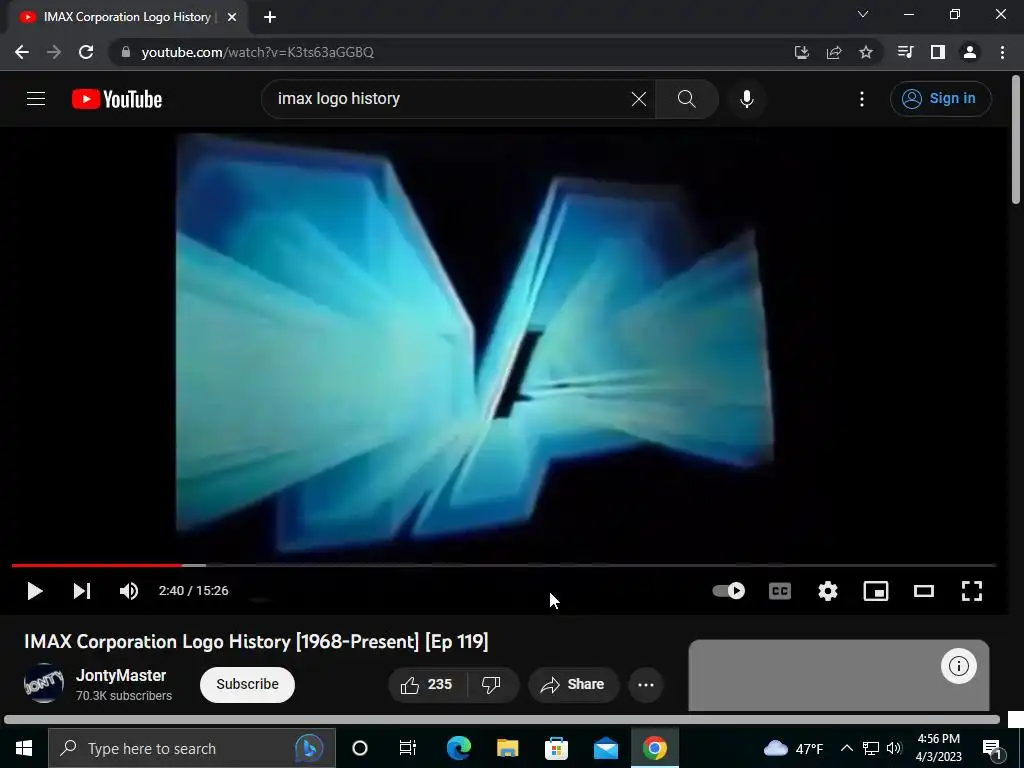Open the JontyMaster channel avatar

pyautogui.click(x=44, y=683)
